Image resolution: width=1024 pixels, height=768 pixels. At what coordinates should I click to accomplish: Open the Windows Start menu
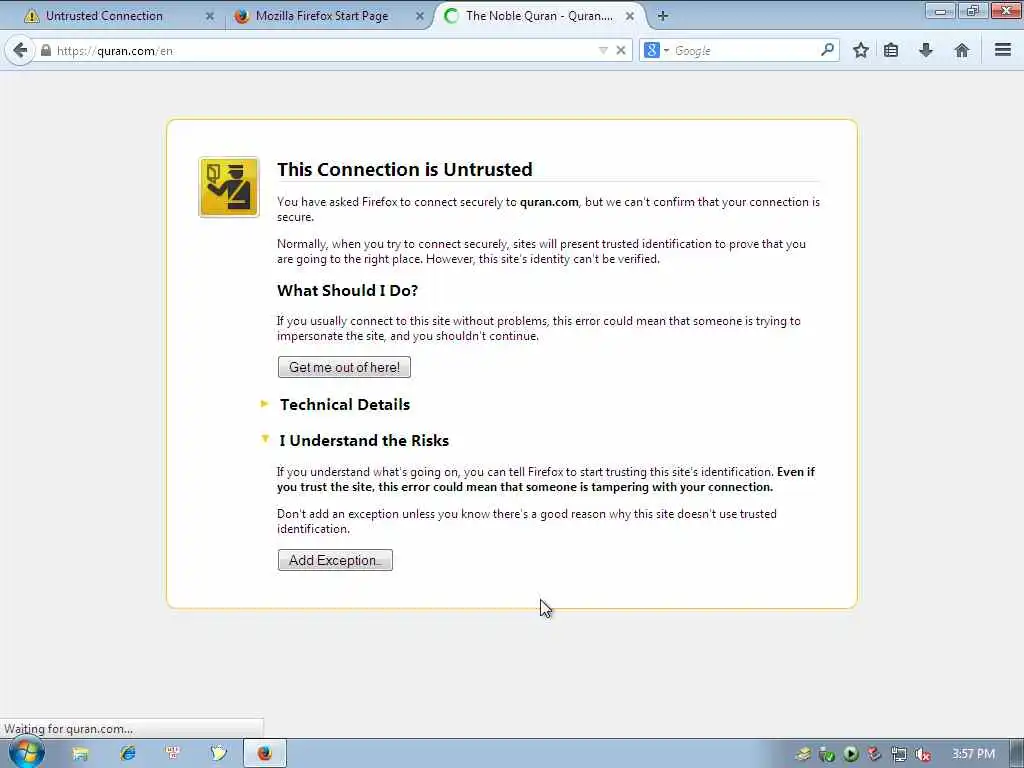tap(26, 753)
